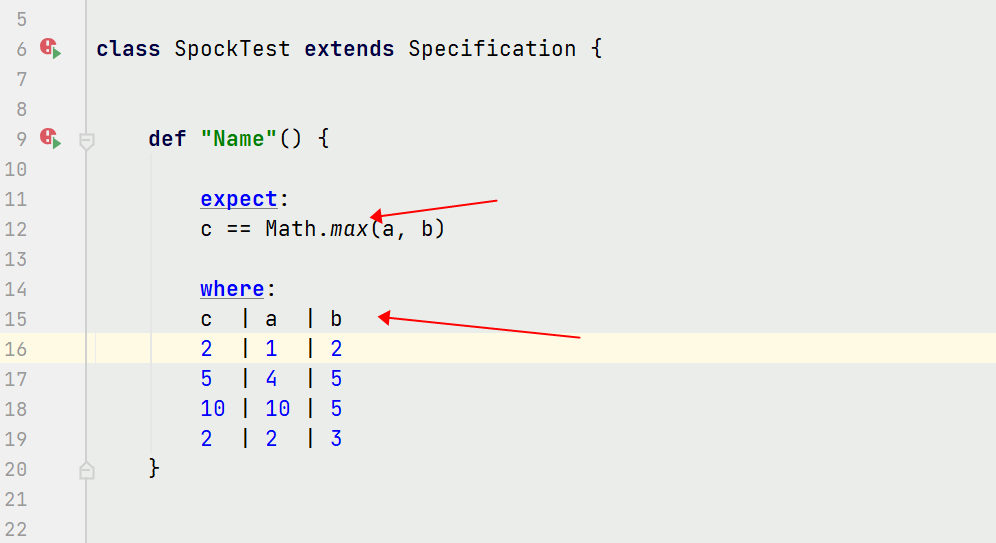Click line number 12 in gutter

(x=16, y=229)
